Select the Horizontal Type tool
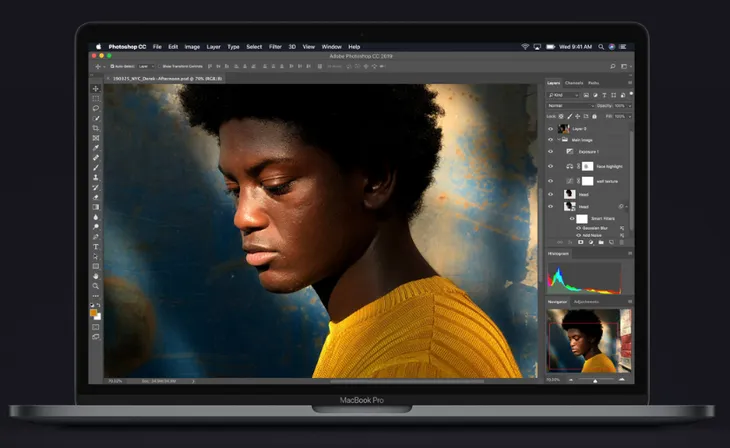730x448 pixels. 96,246
